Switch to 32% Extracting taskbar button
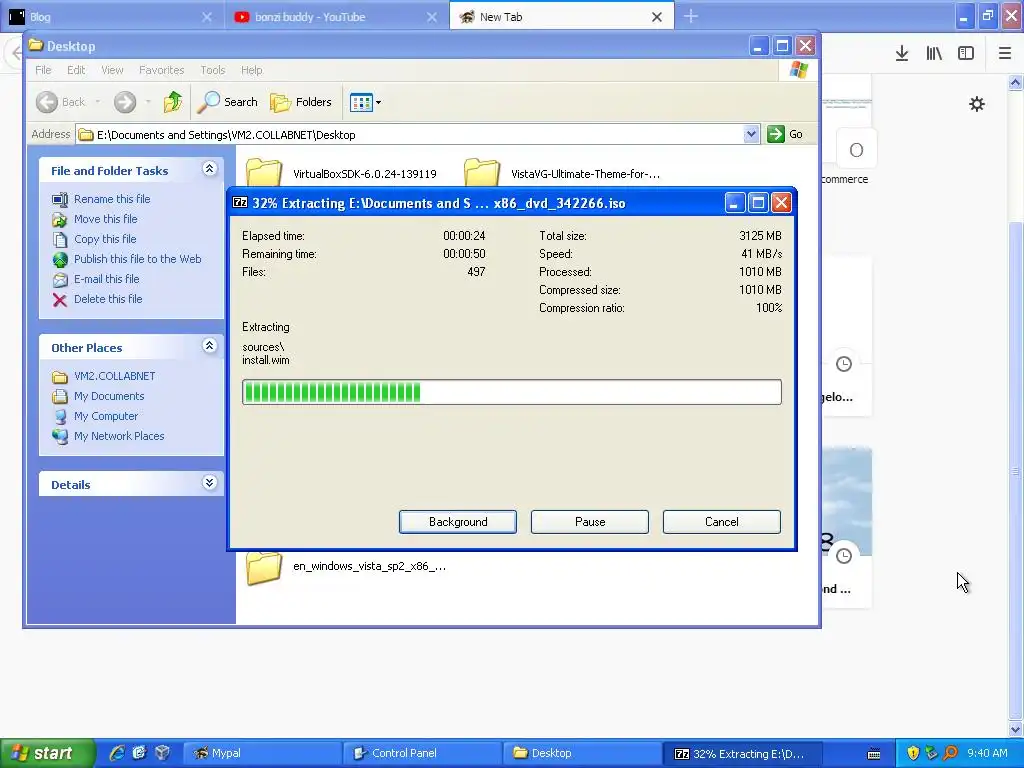The height and width of the screenshot is (768, 1024). tap(743, 753)
